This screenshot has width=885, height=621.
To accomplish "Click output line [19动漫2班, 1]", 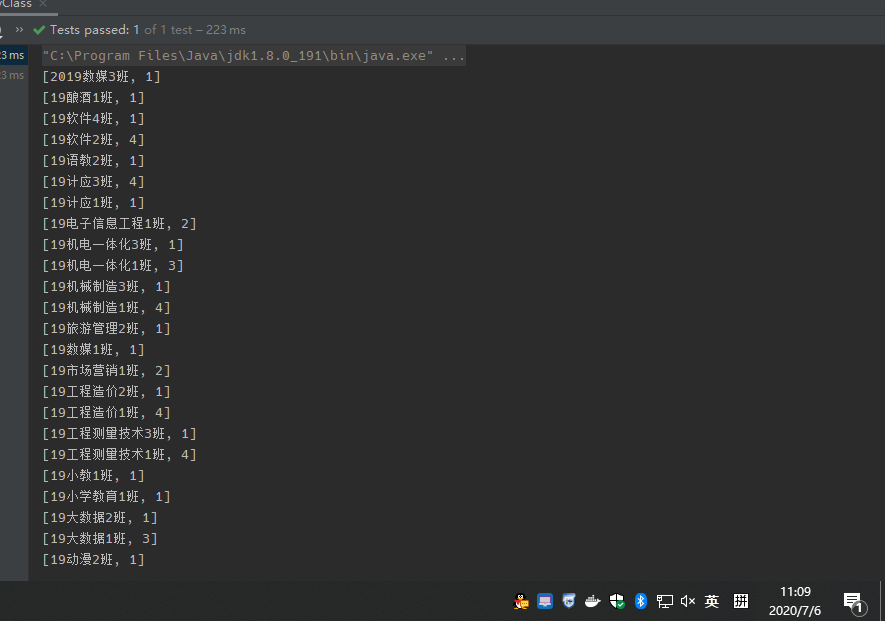I will click(x=94, y=559).
